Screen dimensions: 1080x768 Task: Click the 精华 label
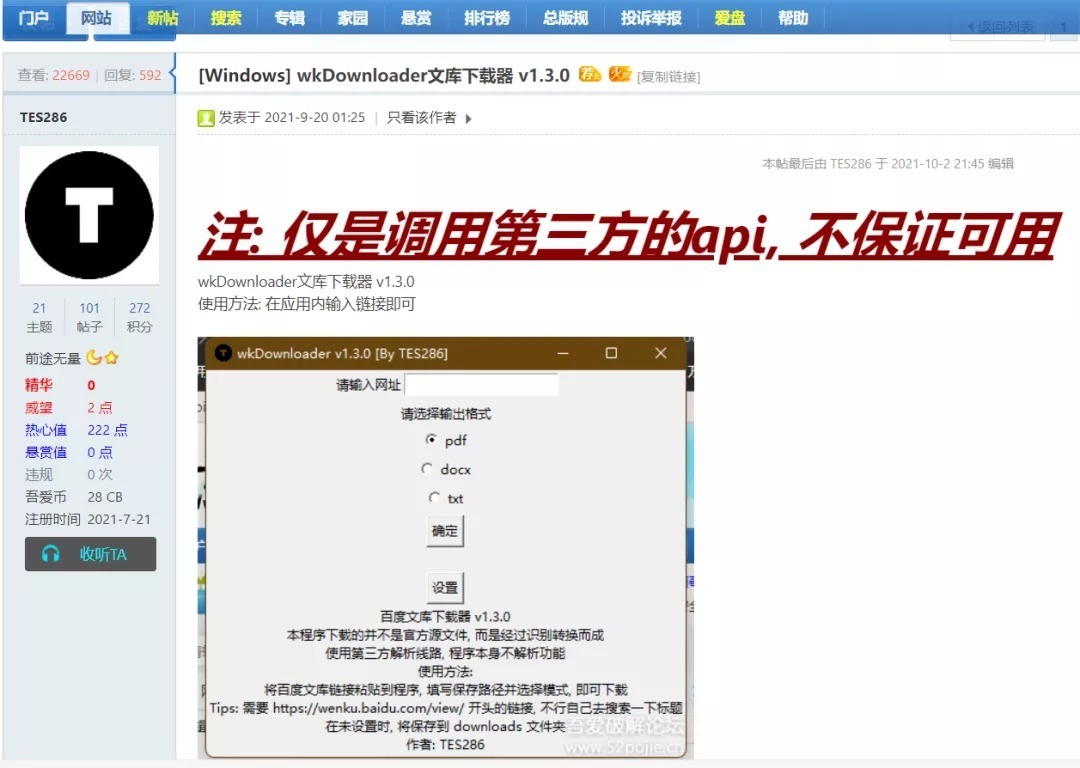(39, 385)
